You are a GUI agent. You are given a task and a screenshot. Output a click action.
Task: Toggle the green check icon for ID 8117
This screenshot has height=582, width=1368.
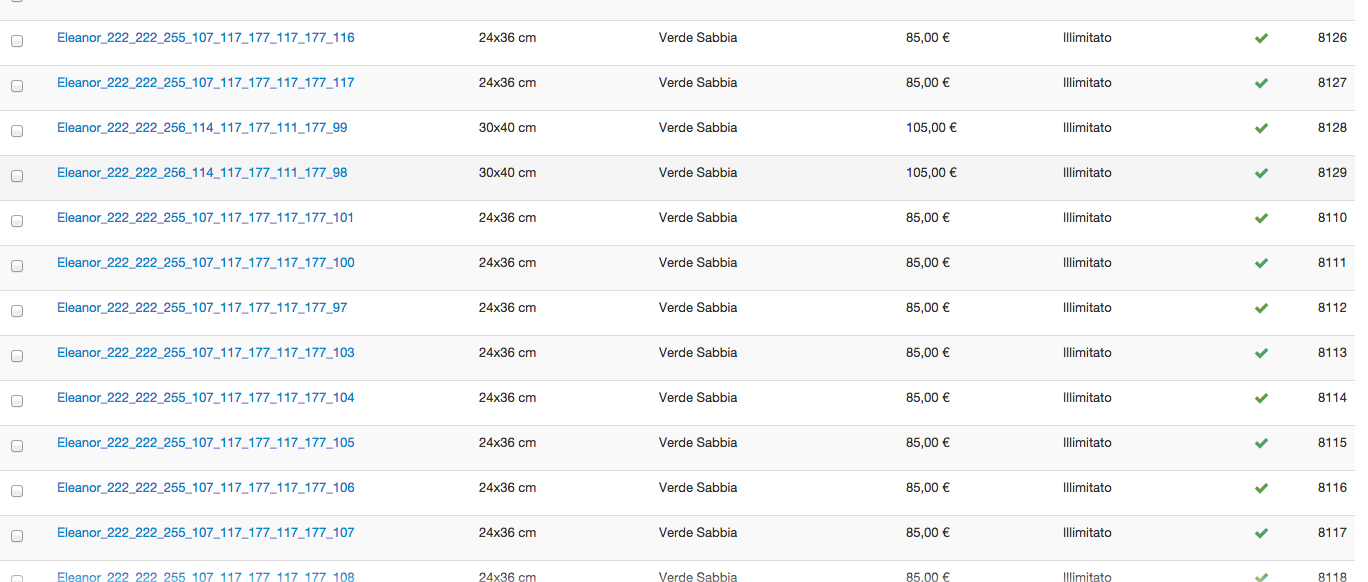(1261, 533)
